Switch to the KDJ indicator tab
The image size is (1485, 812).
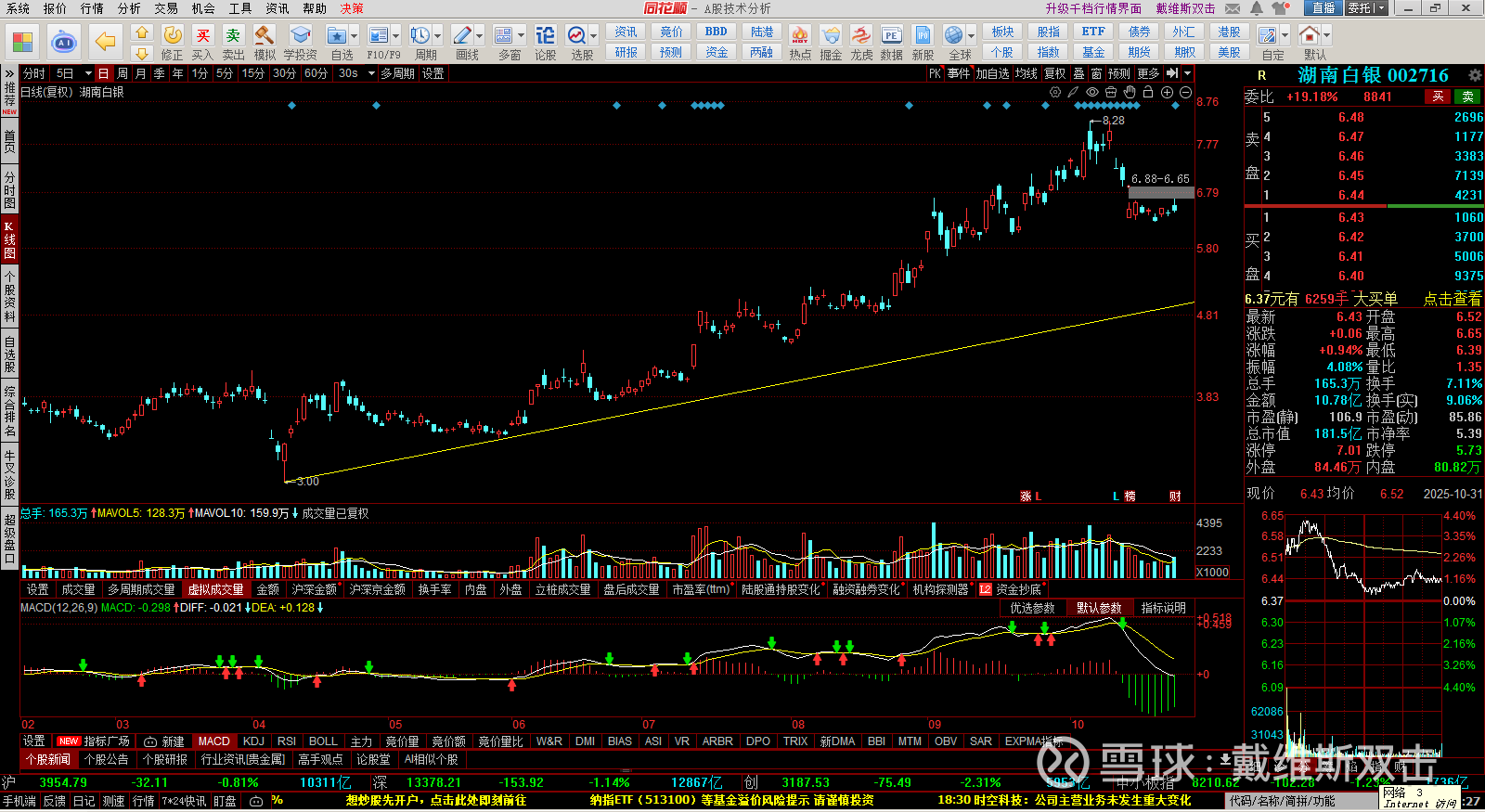[x=253, y=741]
